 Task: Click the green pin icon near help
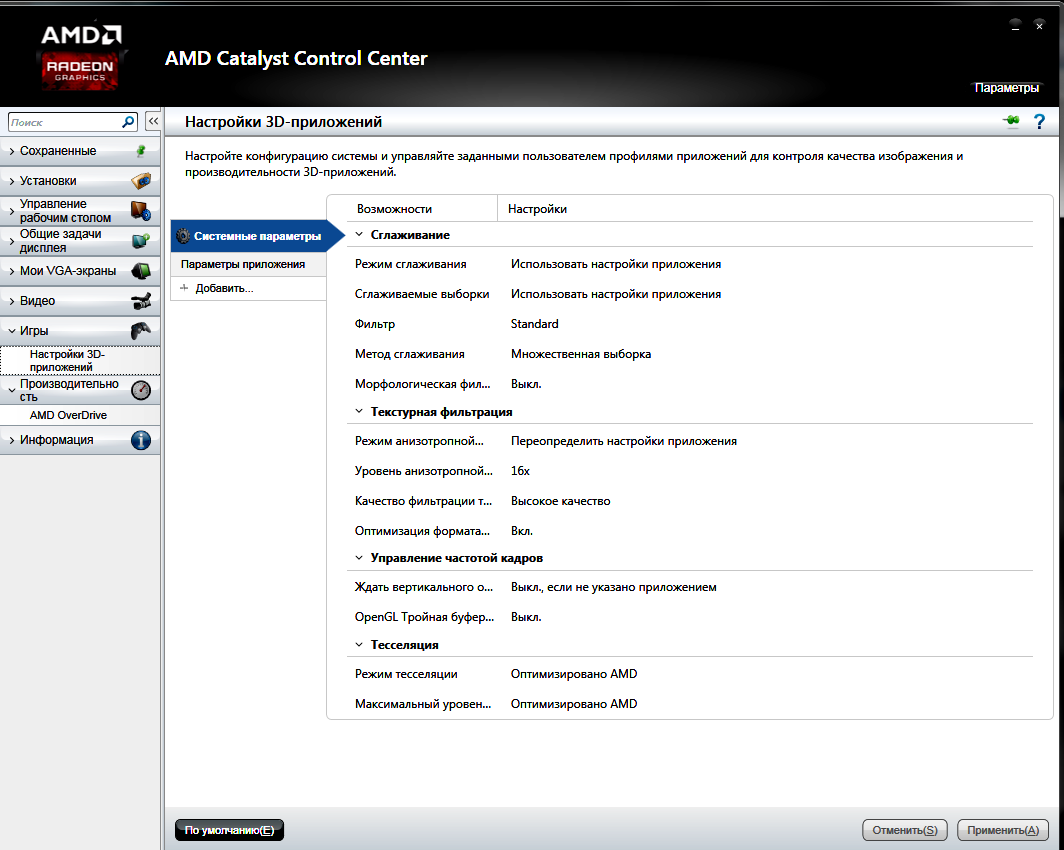(1012, 122)
